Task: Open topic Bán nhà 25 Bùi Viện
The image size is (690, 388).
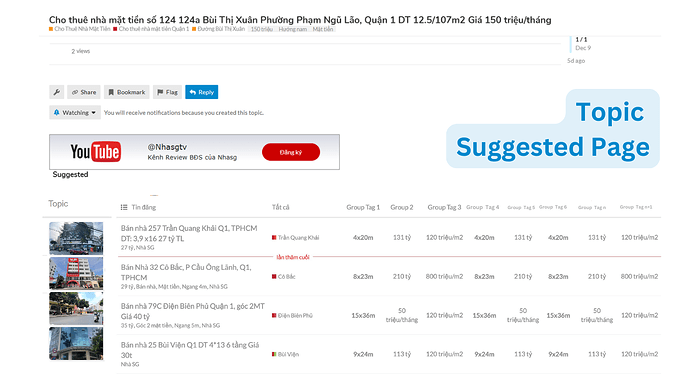Action: [x=190, y=350]
